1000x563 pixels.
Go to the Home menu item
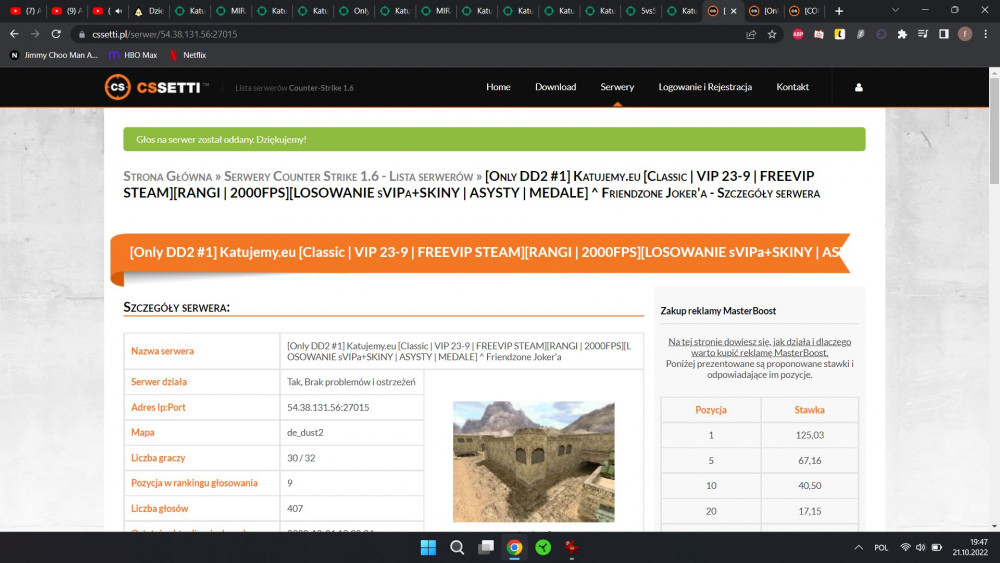[x=498, y=87]
